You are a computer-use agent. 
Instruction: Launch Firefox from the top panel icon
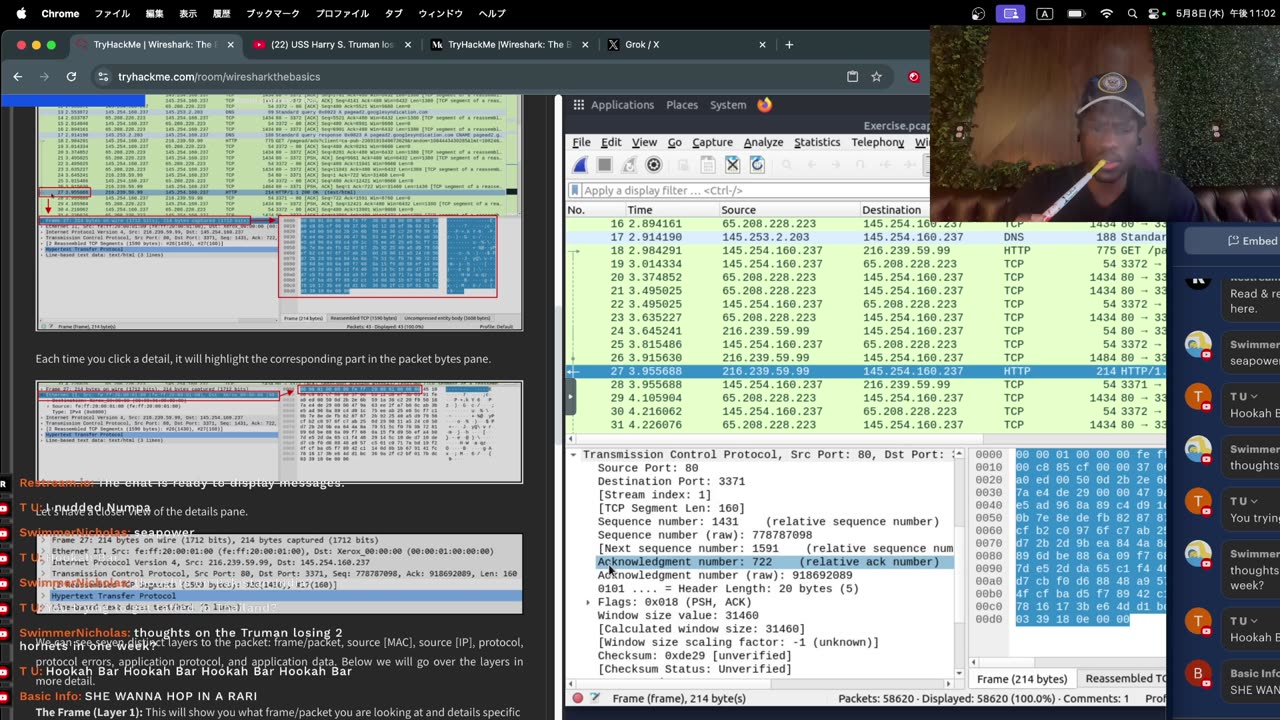(765, 105)
